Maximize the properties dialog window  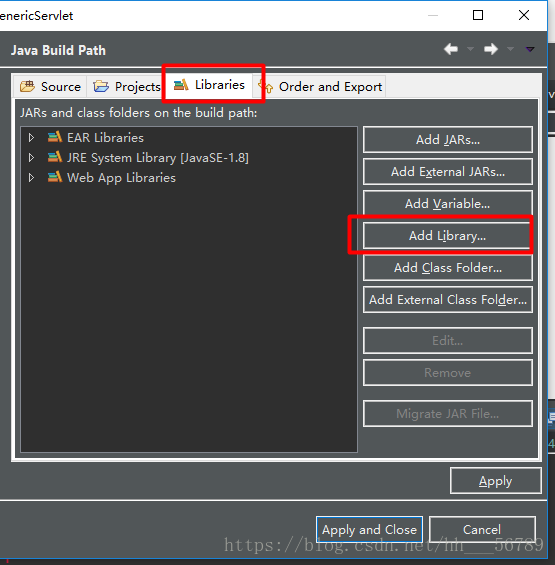click(x=478, y=15)
